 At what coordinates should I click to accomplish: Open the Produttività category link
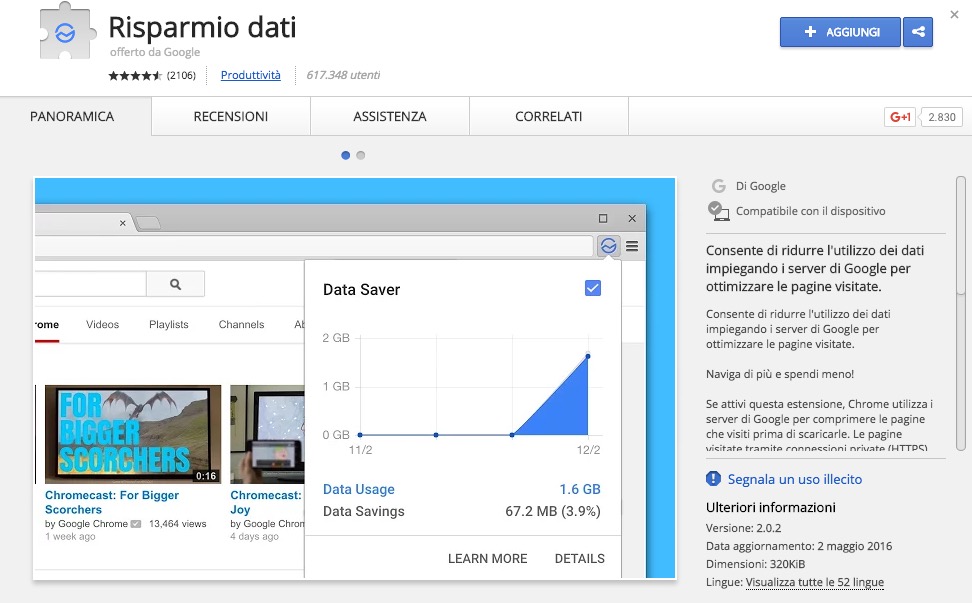click(251, 76)
